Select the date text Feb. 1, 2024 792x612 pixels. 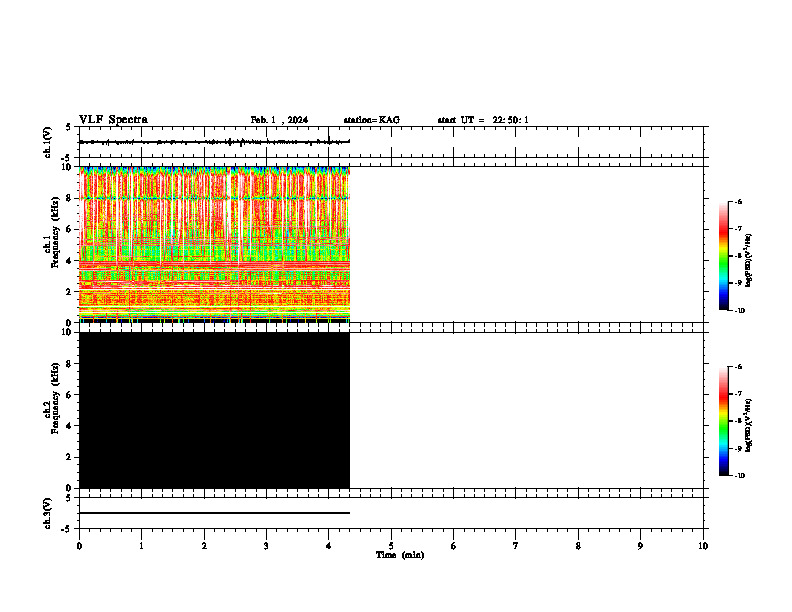pos(279,120)
